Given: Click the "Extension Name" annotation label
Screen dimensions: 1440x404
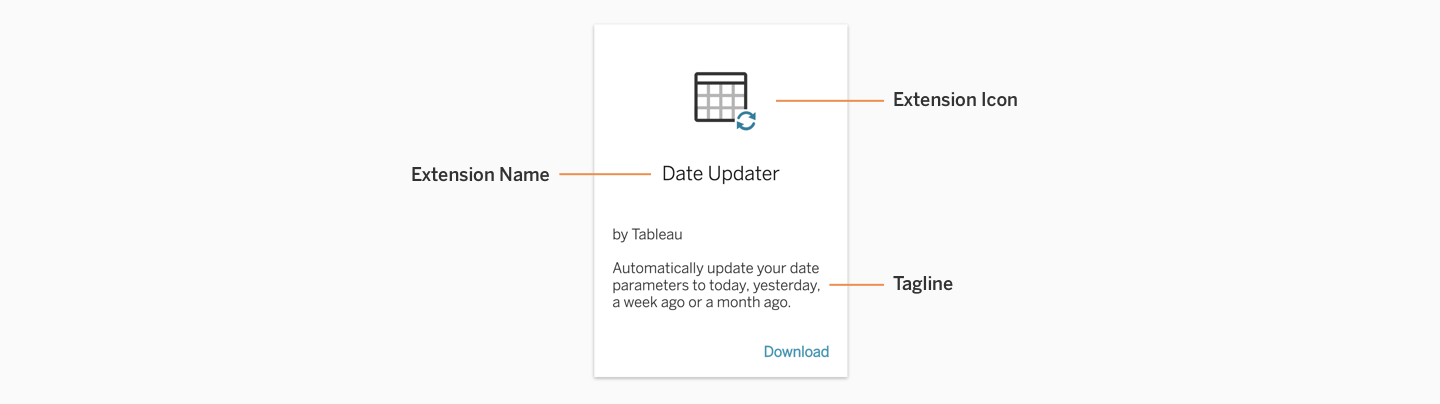Looking at the screenshot, I should 480,175.
